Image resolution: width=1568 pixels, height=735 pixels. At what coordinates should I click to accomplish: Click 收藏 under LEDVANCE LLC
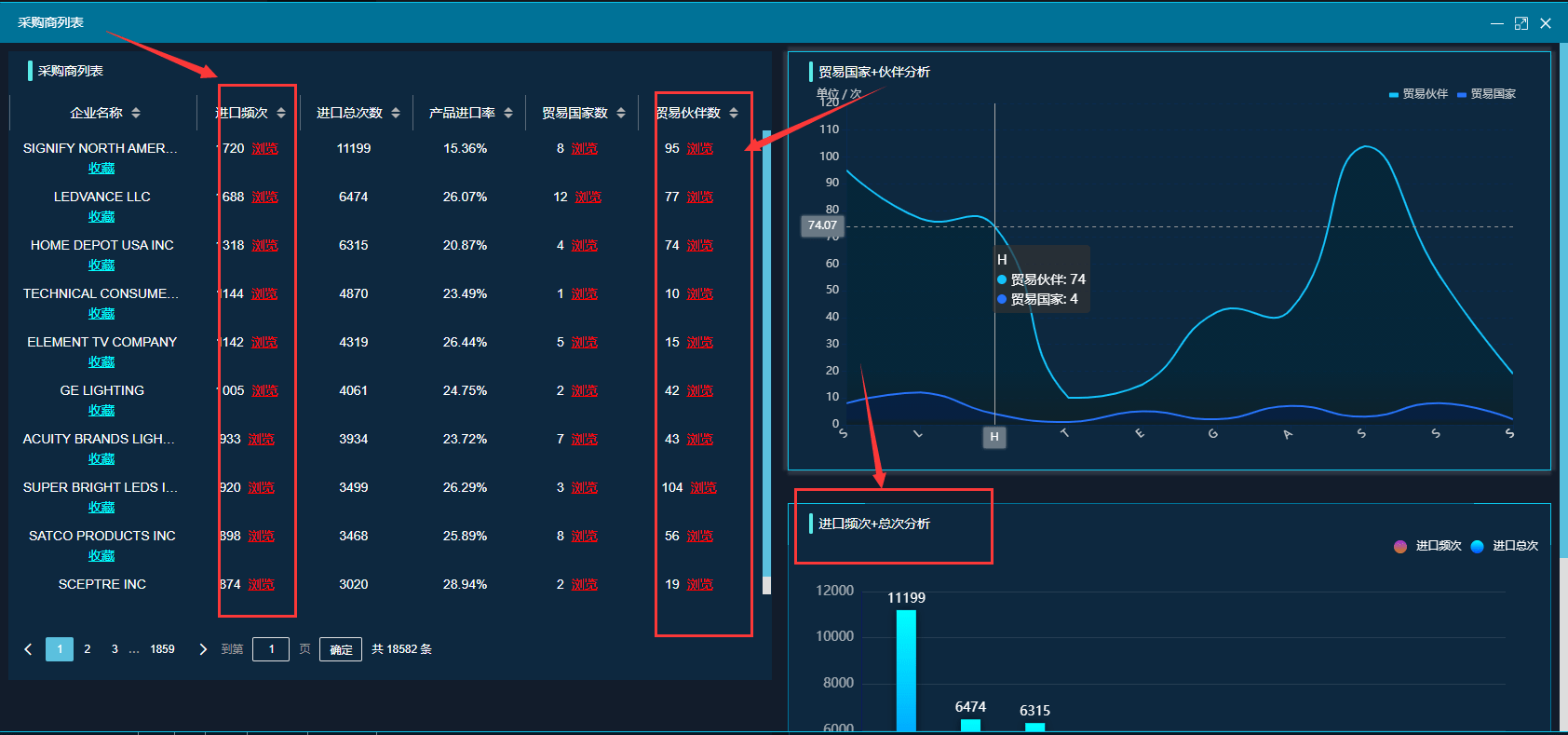click(101, 217)
